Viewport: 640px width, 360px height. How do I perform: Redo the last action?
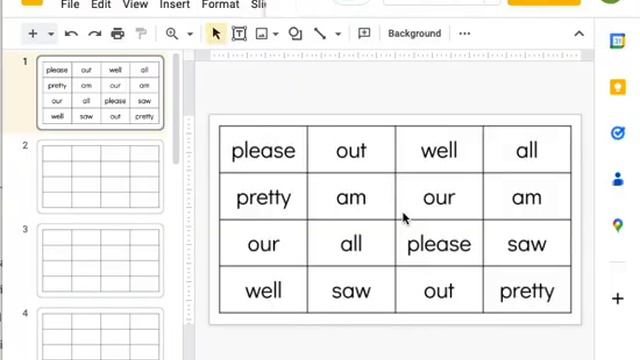pos(95,34)
